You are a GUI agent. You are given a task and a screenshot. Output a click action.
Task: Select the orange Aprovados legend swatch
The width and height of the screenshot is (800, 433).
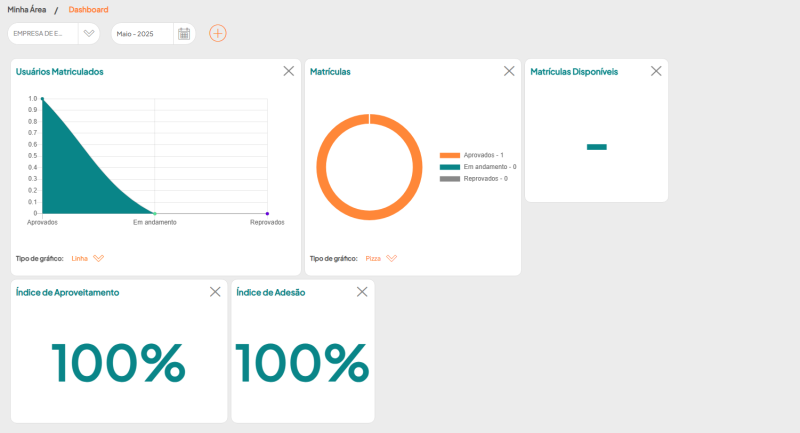(450, 155)
